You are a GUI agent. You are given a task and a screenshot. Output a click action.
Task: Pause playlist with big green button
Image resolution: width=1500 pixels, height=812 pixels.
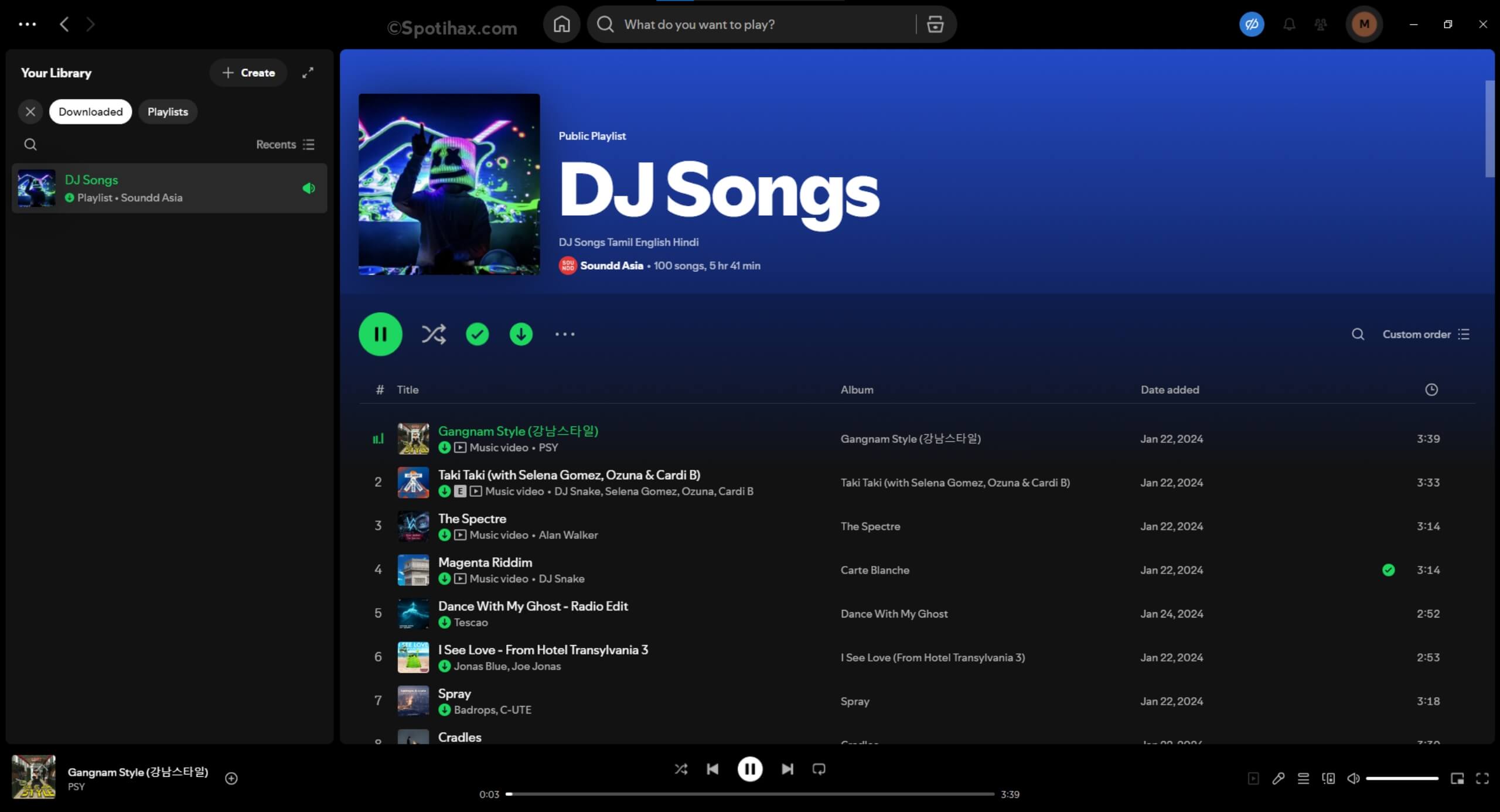[x=380, y=334]
